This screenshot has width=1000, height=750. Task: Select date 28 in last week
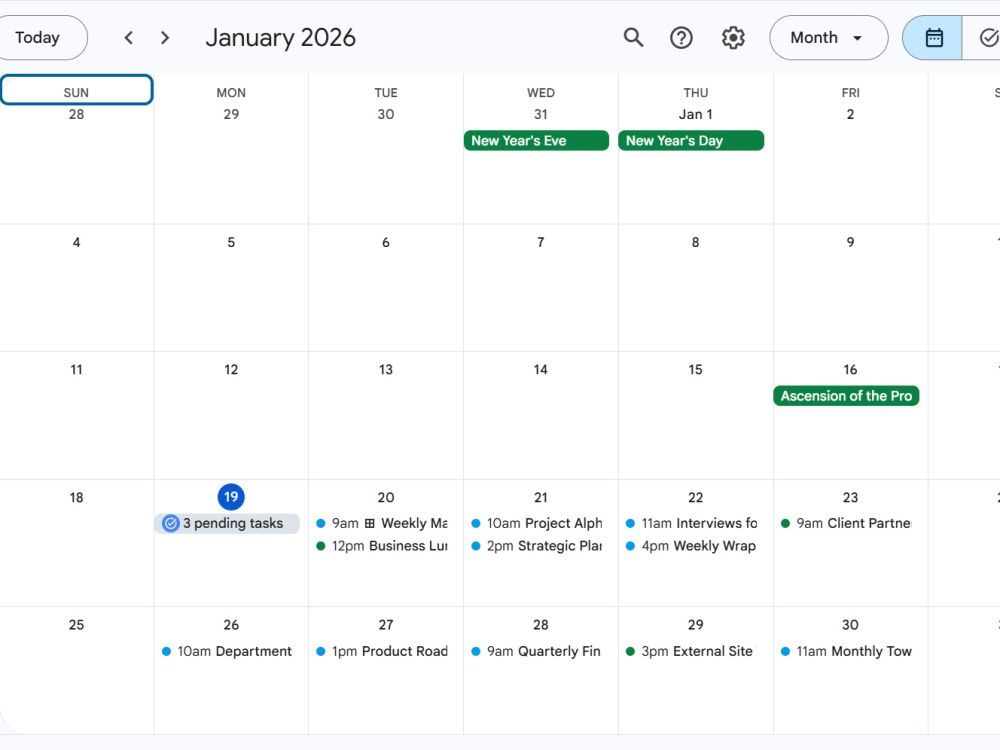point(541,625)
